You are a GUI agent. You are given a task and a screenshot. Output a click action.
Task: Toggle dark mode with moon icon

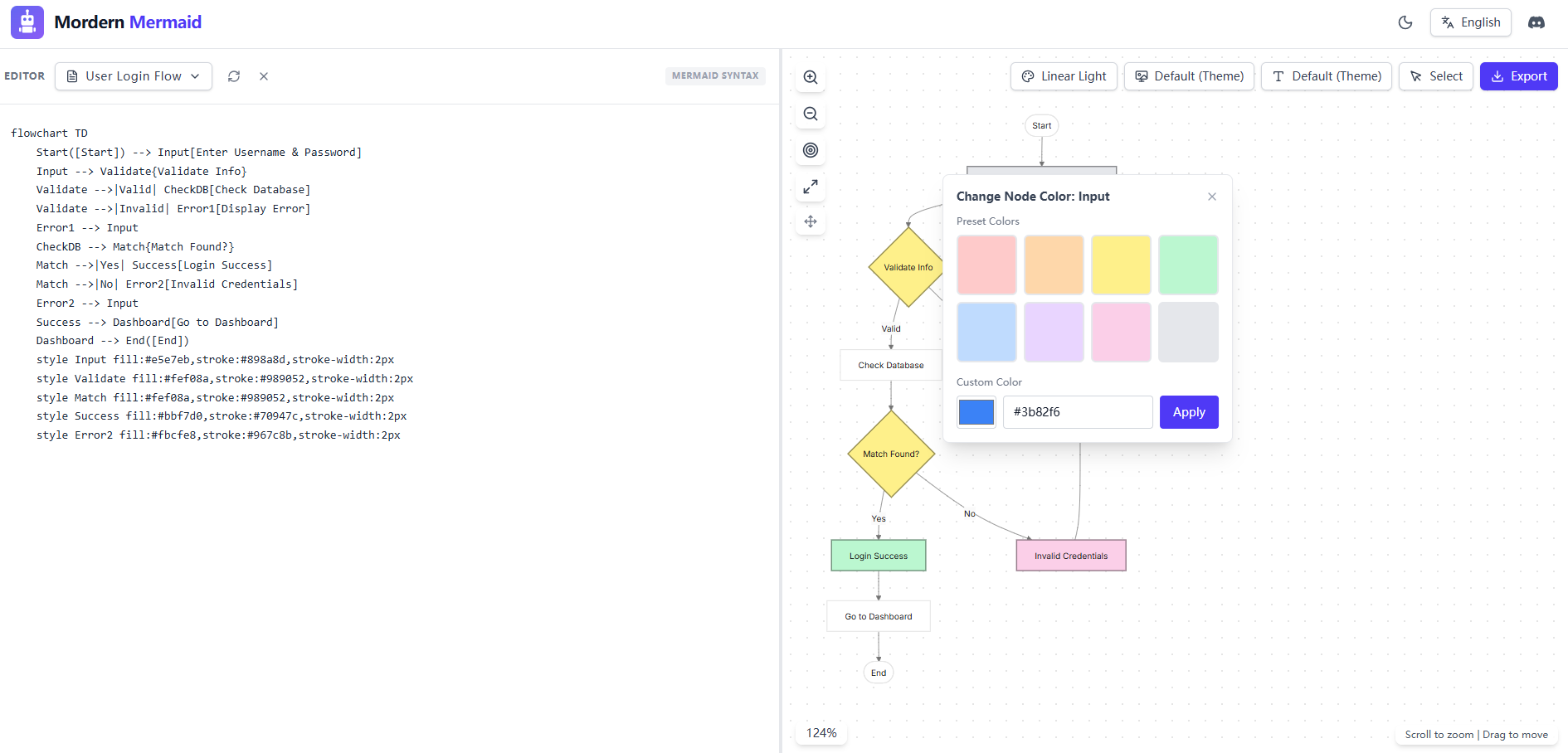pos(1405,22)
